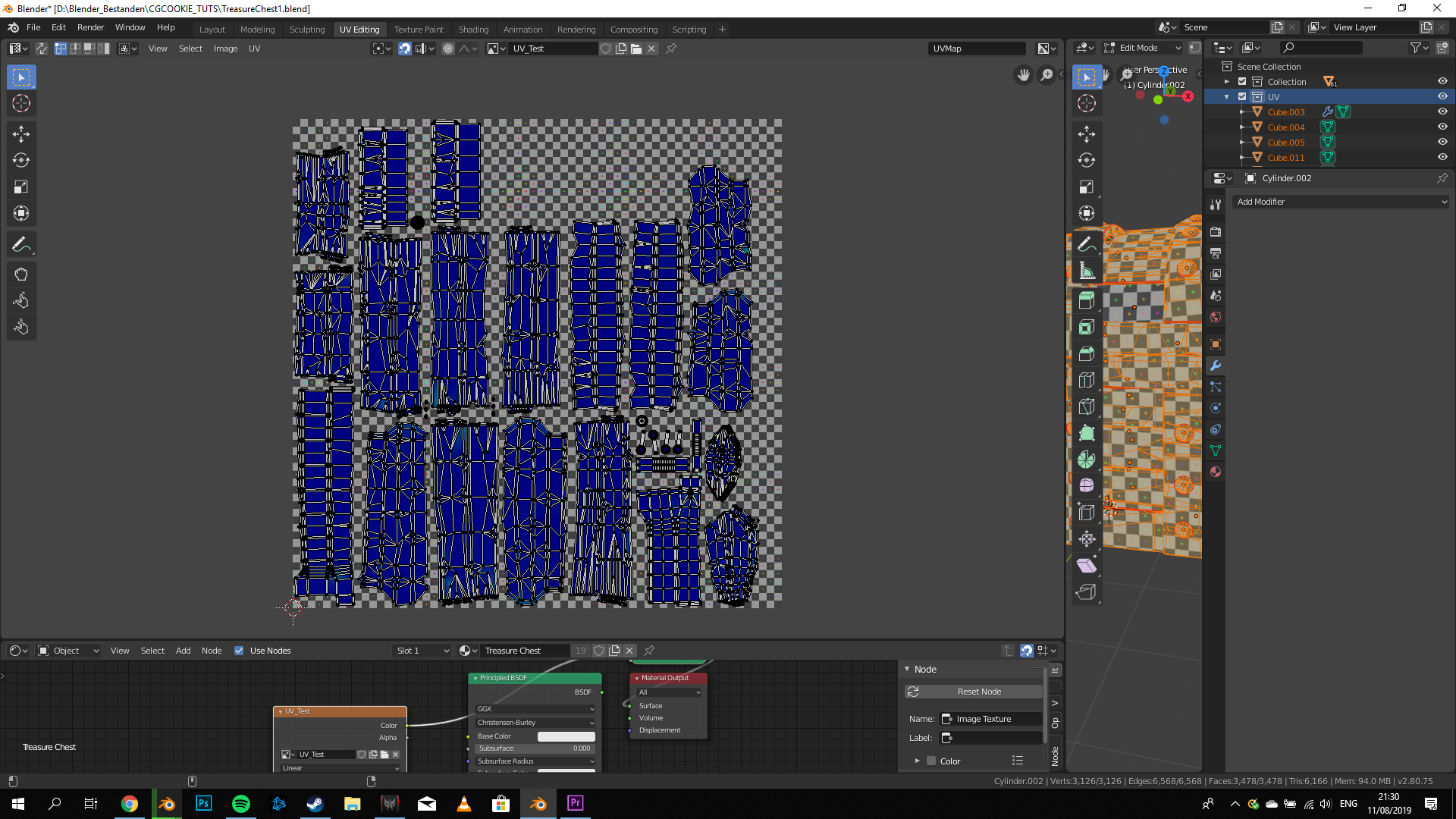Open the Add Modifier dropdown
The height and width of the screenshot is (819, 1456).
1341,202
